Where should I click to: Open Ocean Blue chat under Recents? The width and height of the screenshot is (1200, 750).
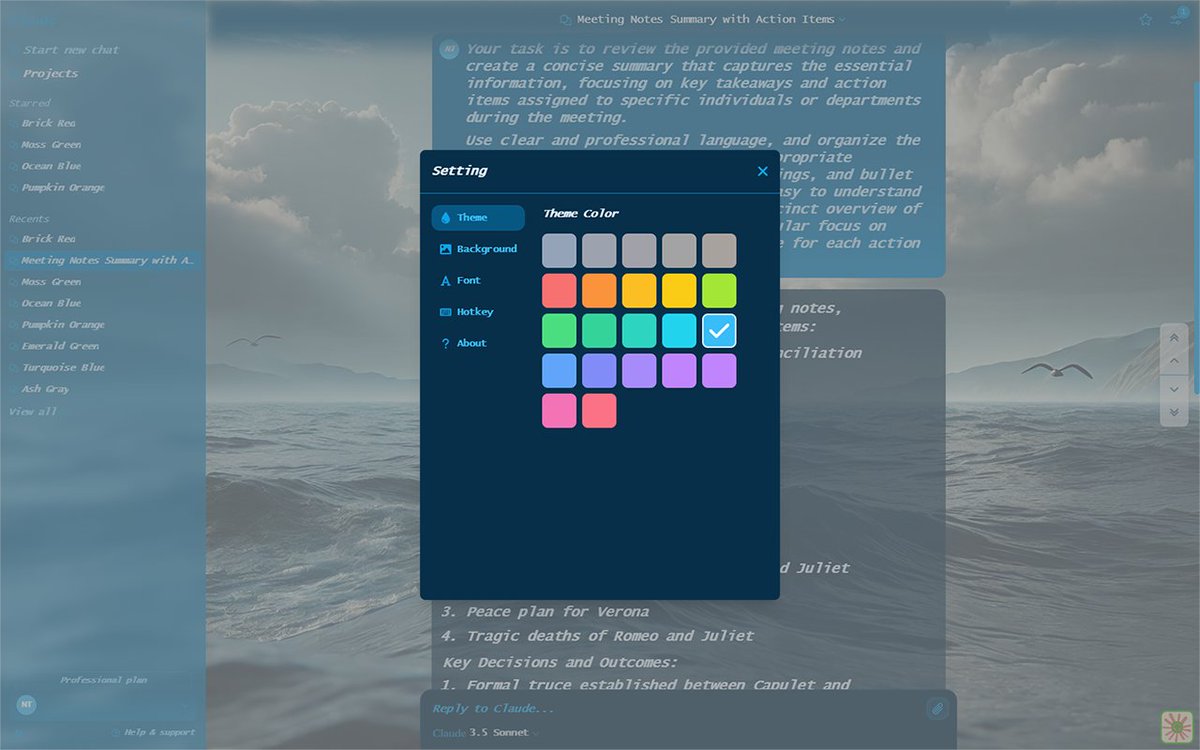tap(51, 303)
